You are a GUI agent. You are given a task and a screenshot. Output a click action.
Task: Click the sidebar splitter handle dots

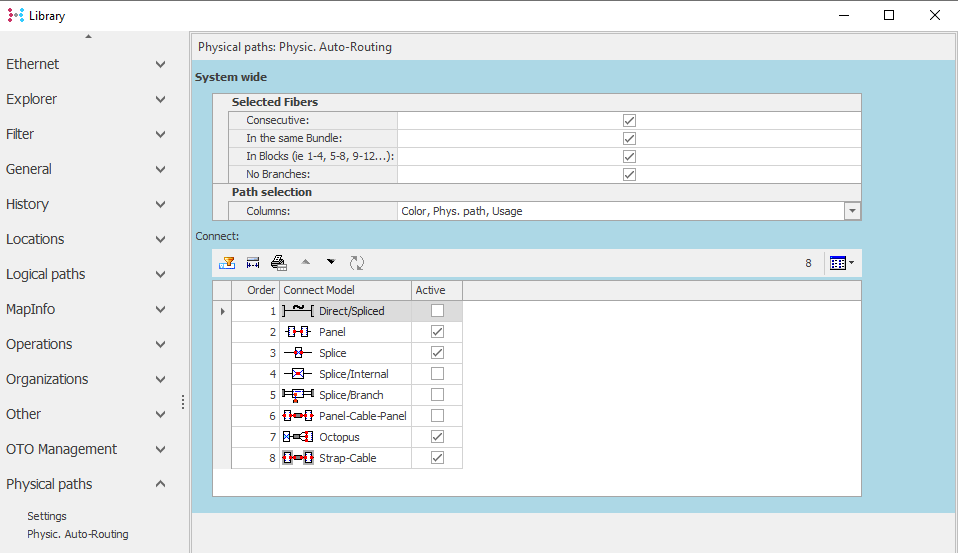pyautogui.click(x=183, y=402)
